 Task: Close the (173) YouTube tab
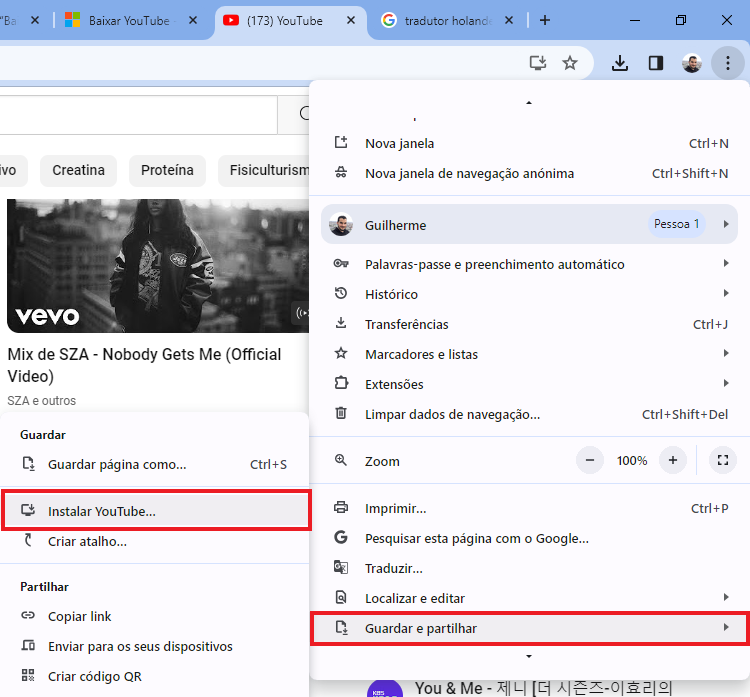click(x=351, y=20)
